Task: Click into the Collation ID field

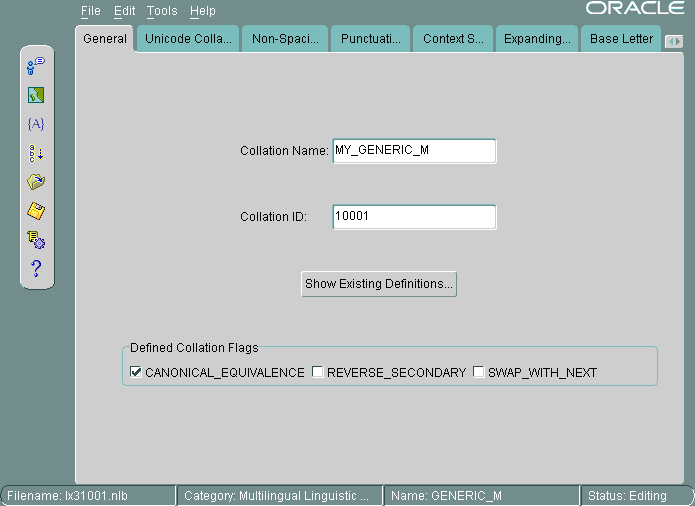Action: 414,216
